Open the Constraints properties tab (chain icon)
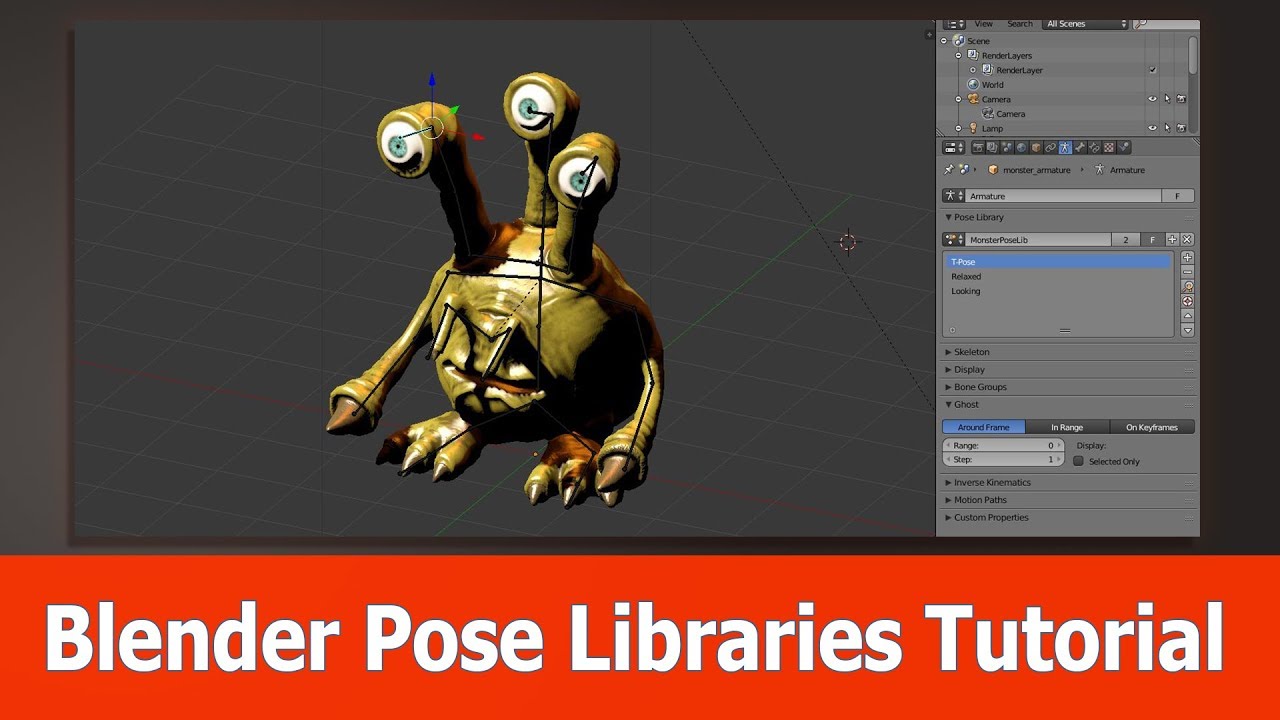This screenshot has height=720, width=1280. 1051,147
